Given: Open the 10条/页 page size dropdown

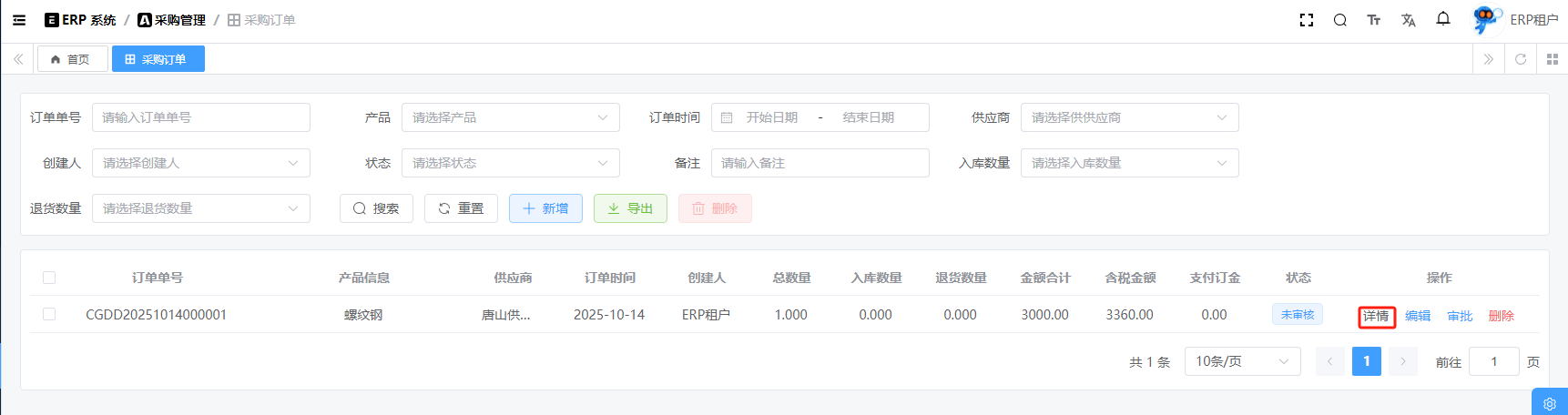Looking at the screenshot, I should pos(1242,361).
